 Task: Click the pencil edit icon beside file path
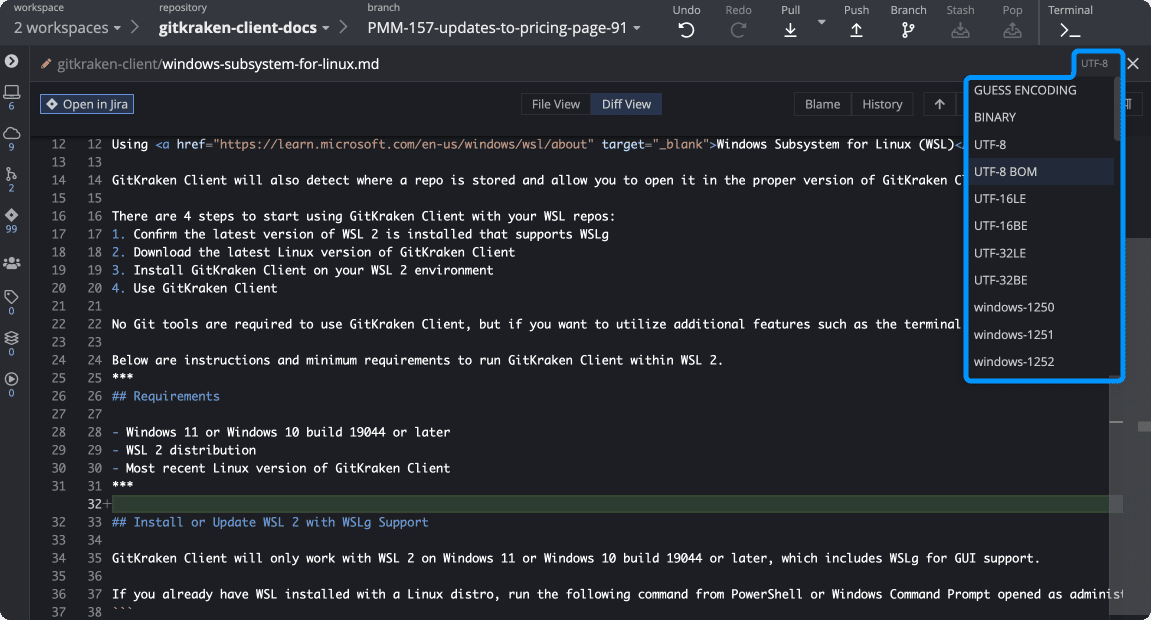click(46, 64)
